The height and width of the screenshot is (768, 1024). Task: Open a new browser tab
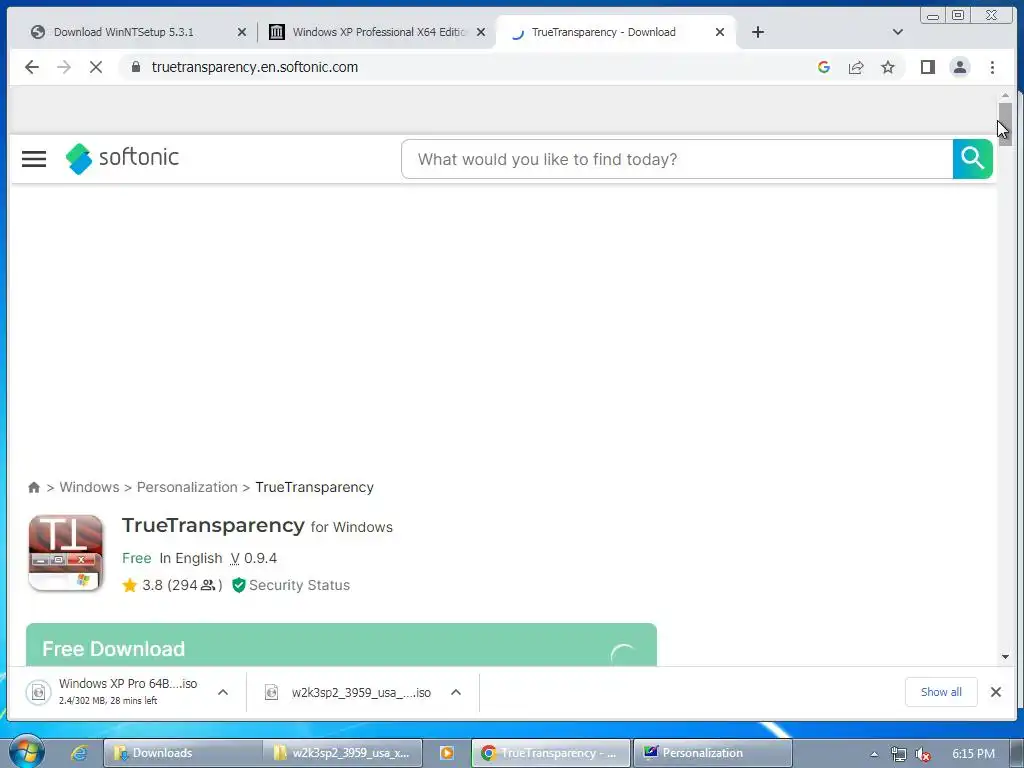(x=758, y=32)
